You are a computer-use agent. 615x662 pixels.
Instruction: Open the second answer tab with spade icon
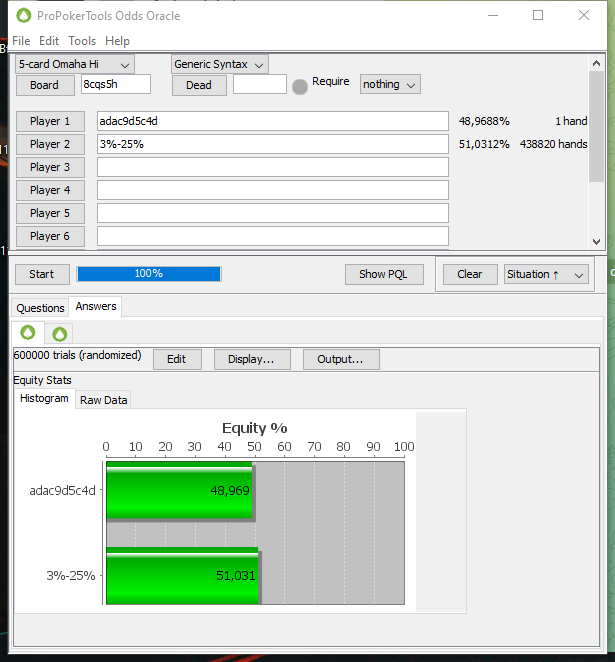click(x=60, y=334)
